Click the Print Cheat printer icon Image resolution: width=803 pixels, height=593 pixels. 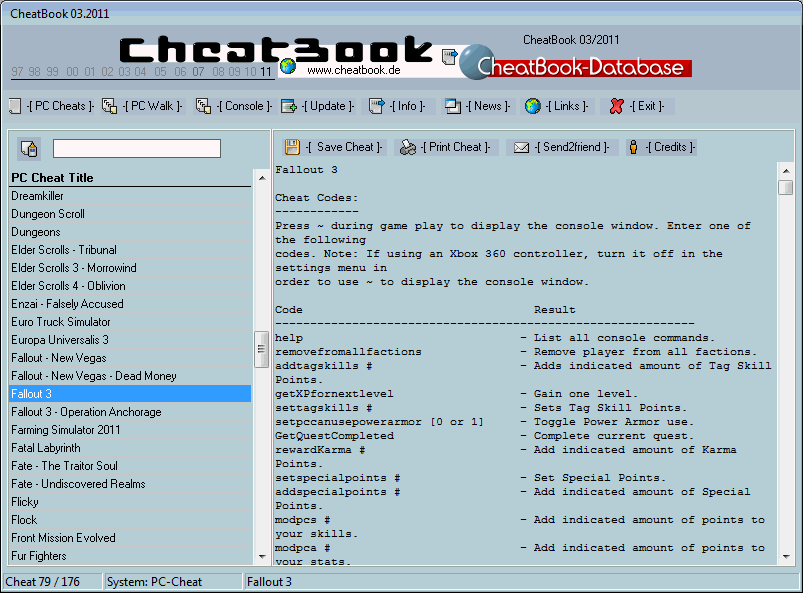click(408, 147)
